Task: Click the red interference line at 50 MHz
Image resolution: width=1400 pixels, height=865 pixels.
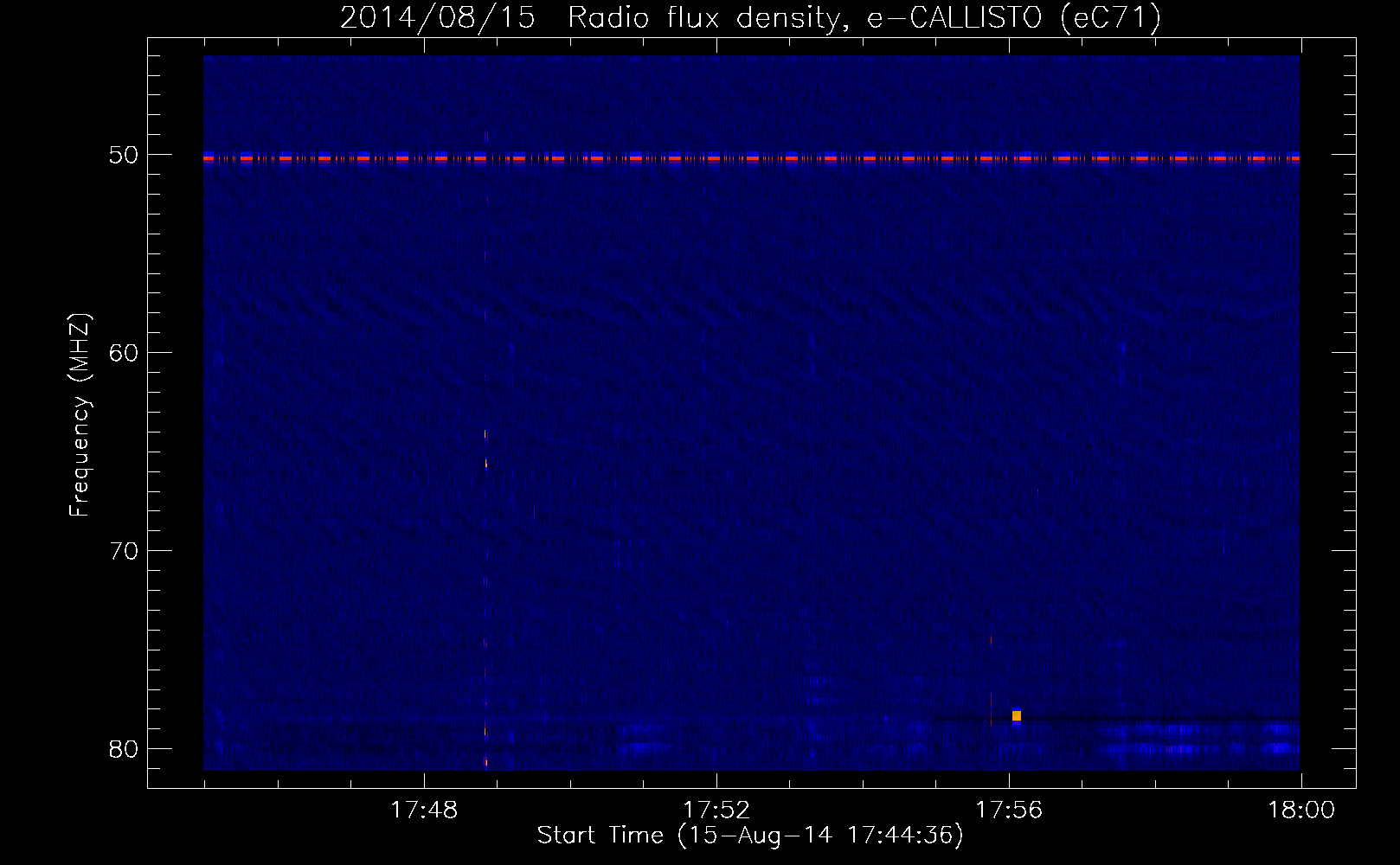Action: [751, 159]
